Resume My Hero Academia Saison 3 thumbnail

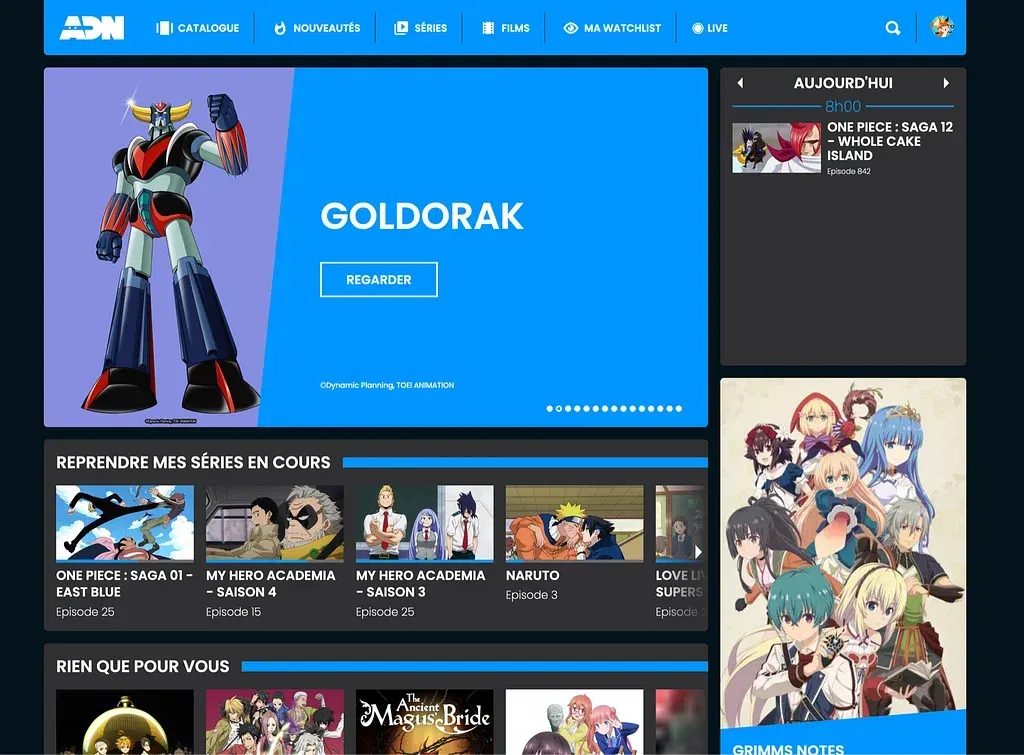(x=424, y=523)
